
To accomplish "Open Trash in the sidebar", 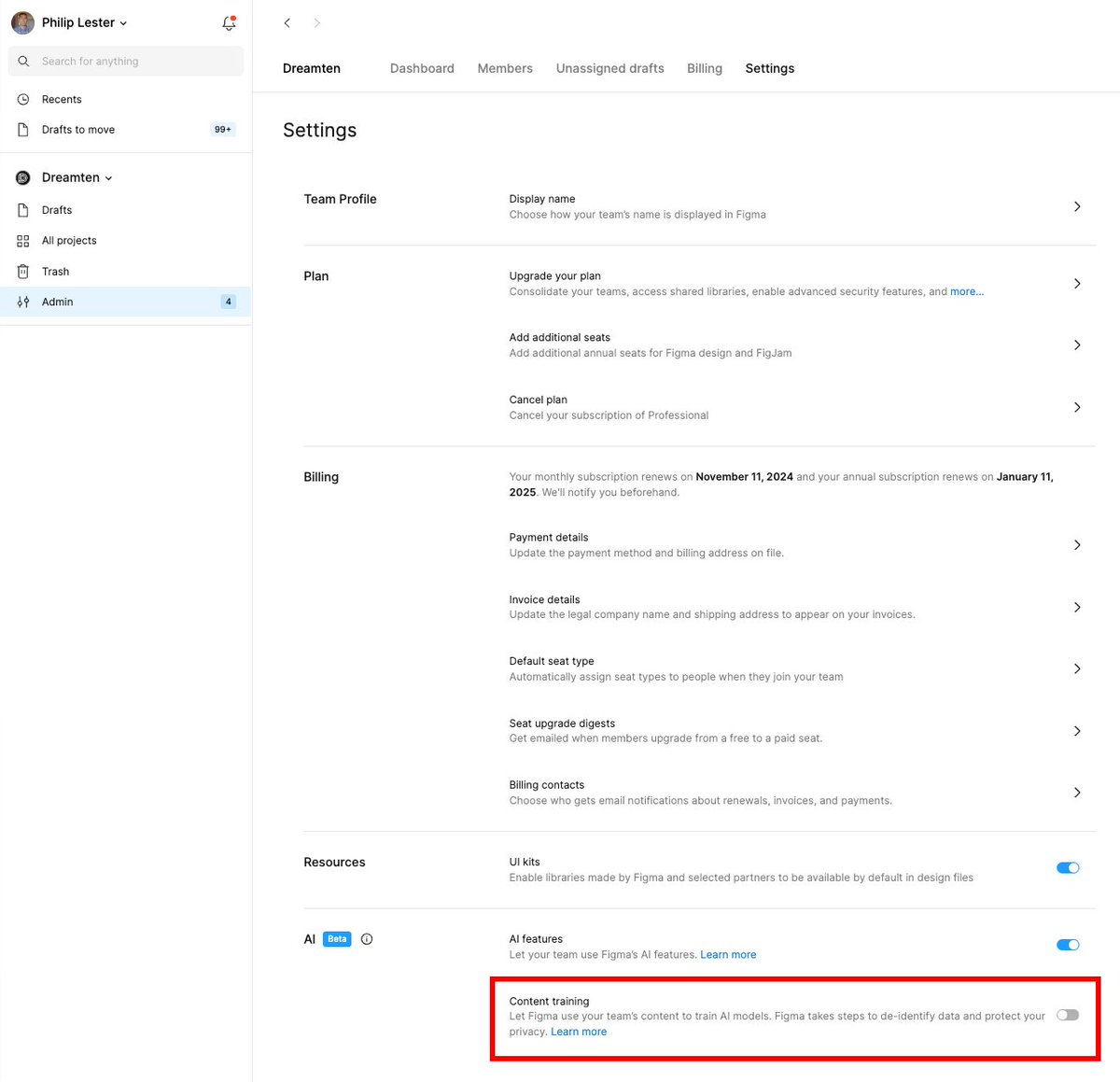I will click(x=126, y=272).
